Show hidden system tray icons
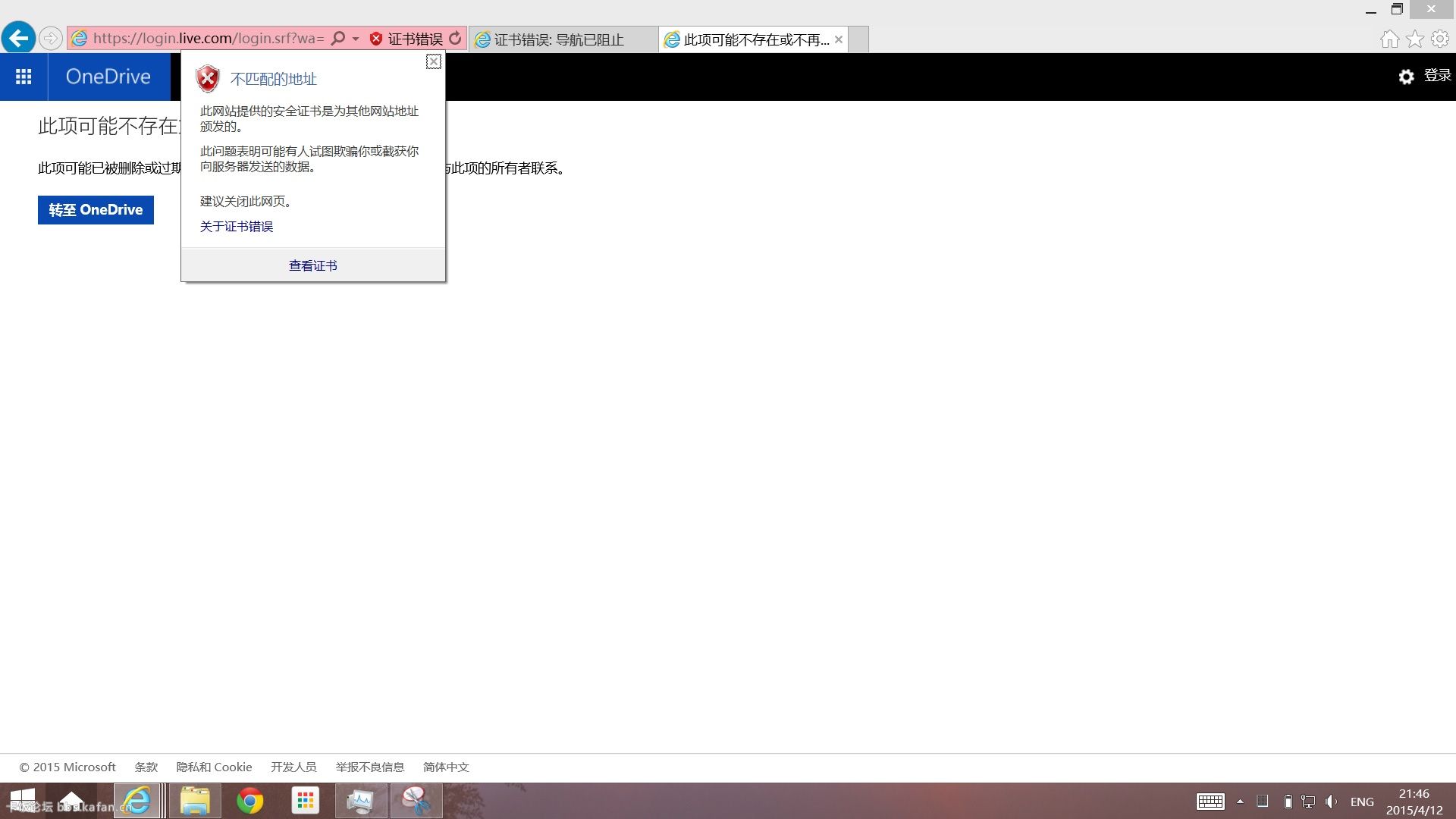This screenshot has height=819, width=1456. [1240, 802]
